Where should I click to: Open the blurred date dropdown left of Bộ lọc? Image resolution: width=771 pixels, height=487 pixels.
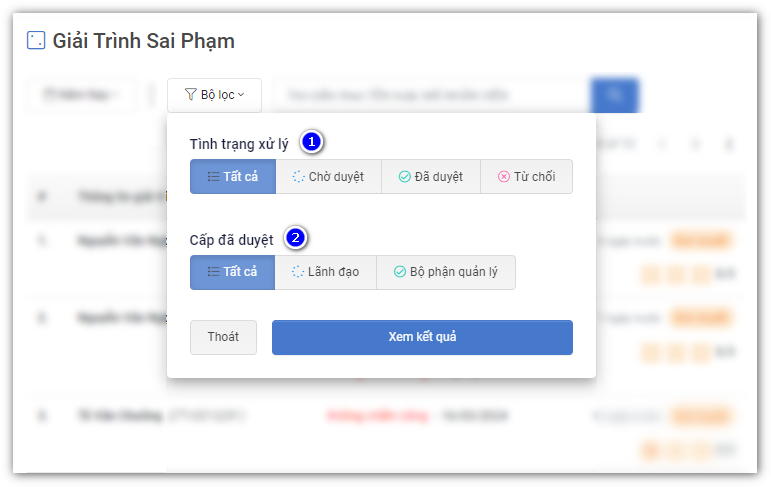(81, 95)
